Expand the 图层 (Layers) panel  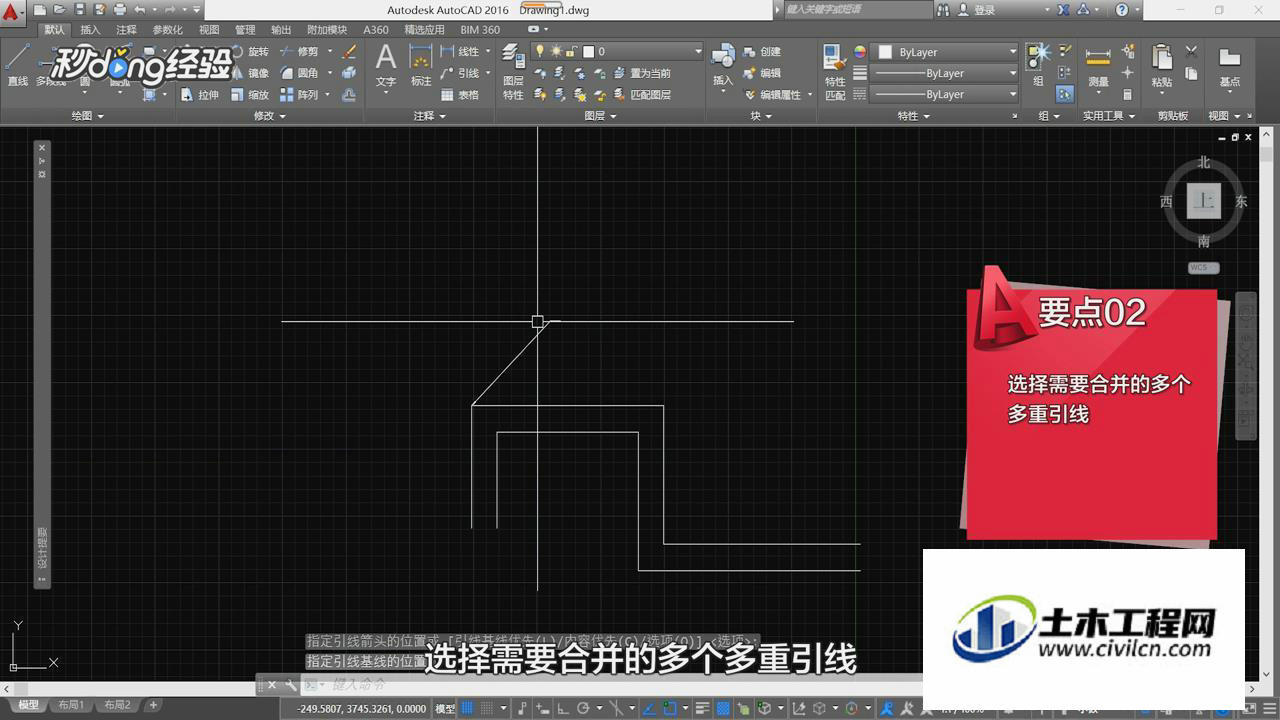(x=600, y=116)
